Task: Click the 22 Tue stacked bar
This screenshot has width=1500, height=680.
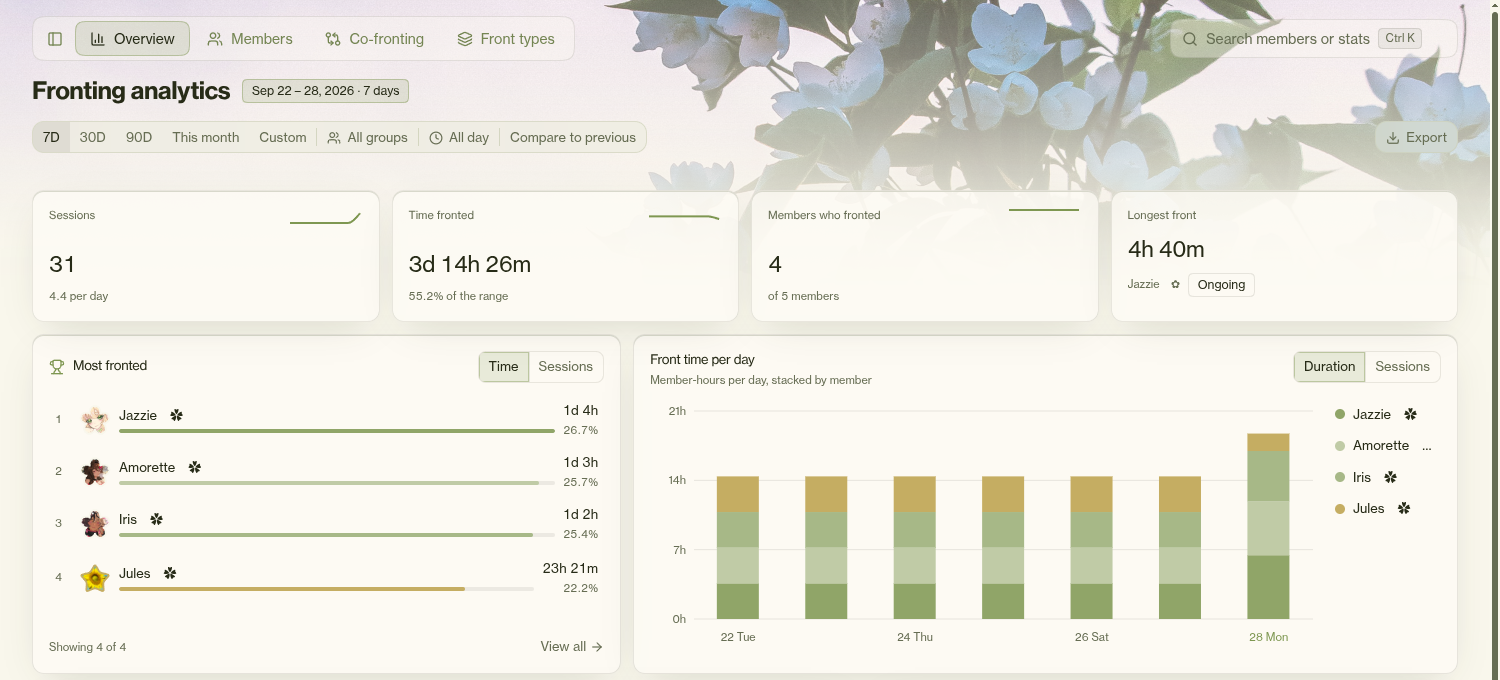Action: 738,548
